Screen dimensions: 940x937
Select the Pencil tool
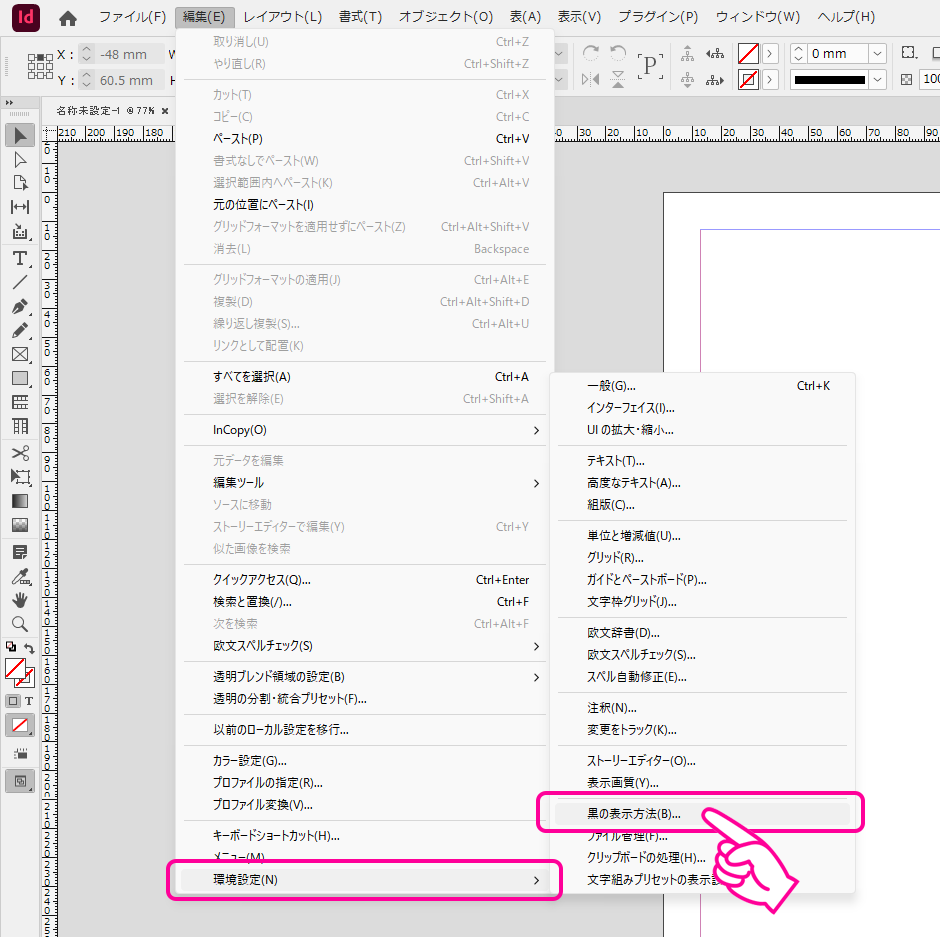point(20,330)
